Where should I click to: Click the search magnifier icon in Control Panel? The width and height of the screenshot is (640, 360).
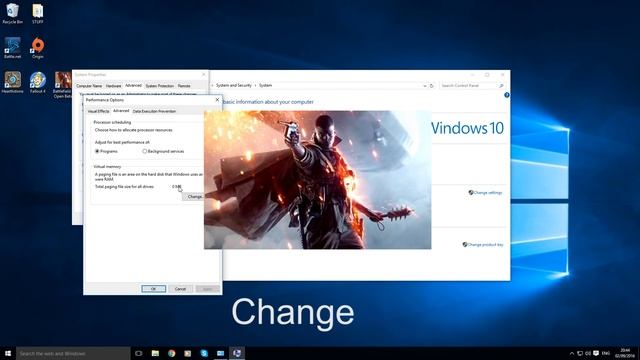tap(501, 86)
